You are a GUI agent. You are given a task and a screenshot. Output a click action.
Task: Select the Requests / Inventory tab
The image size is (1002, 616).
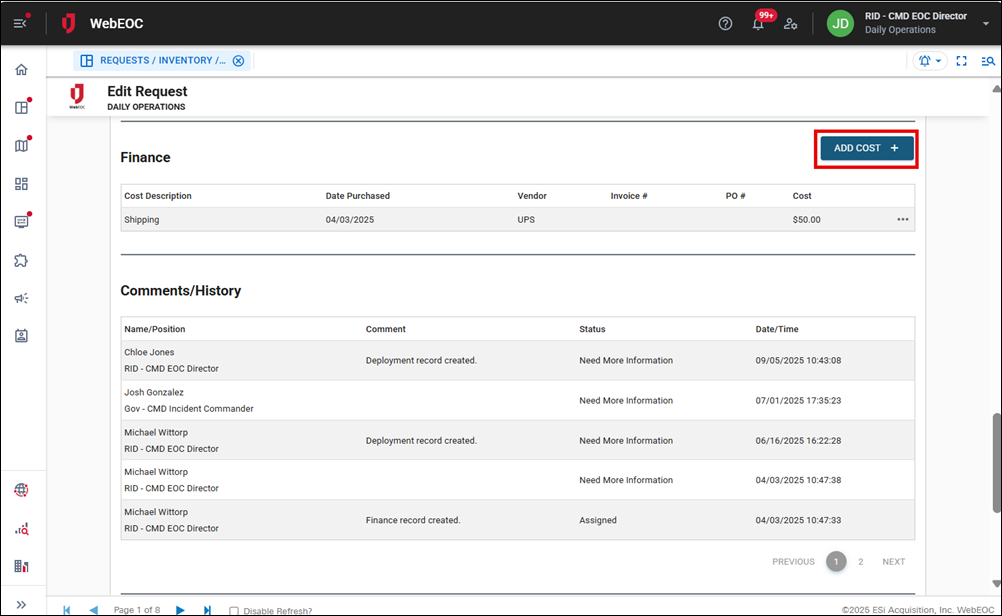155,61
